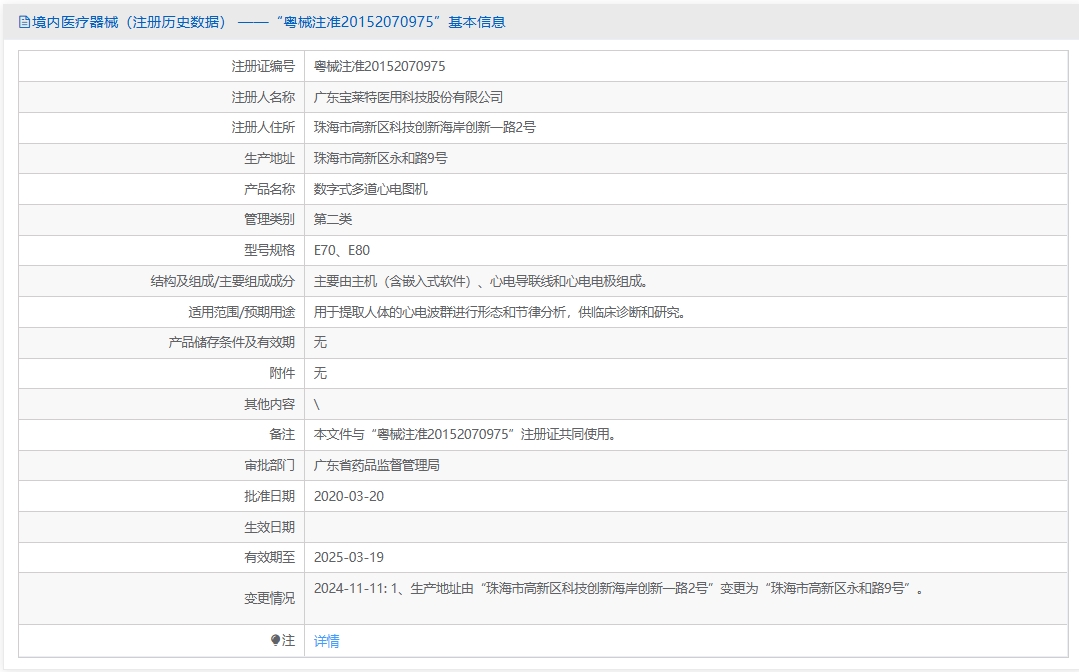1079x672 pixels.
Task: Click the text 主要由主机（含嵌入式软件）
Action: click(x=393, y=281)
